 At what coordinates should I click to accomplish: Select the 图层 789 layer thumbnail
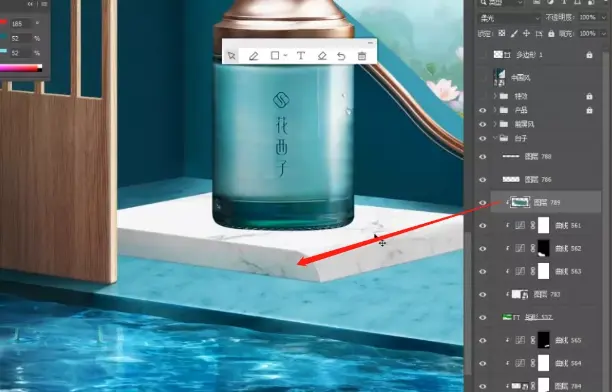(521, 202)
